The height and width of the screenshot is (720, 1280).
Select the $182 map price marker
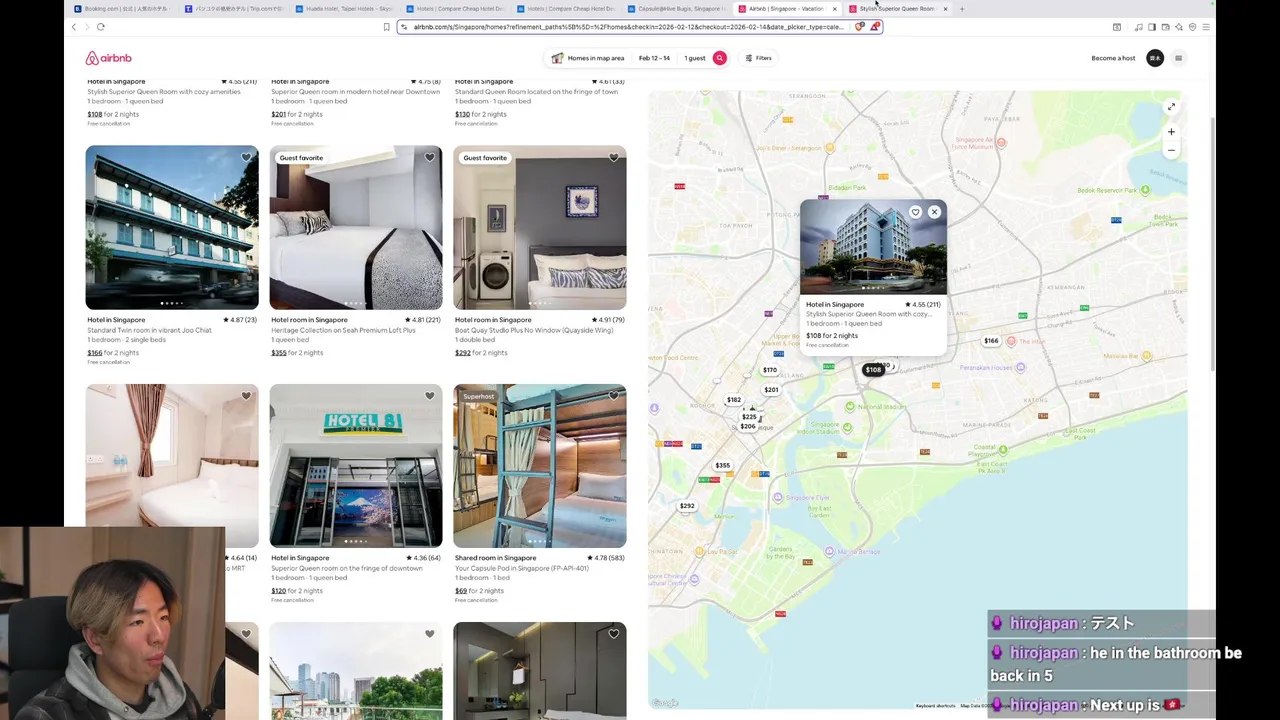[x=734, y=400]
